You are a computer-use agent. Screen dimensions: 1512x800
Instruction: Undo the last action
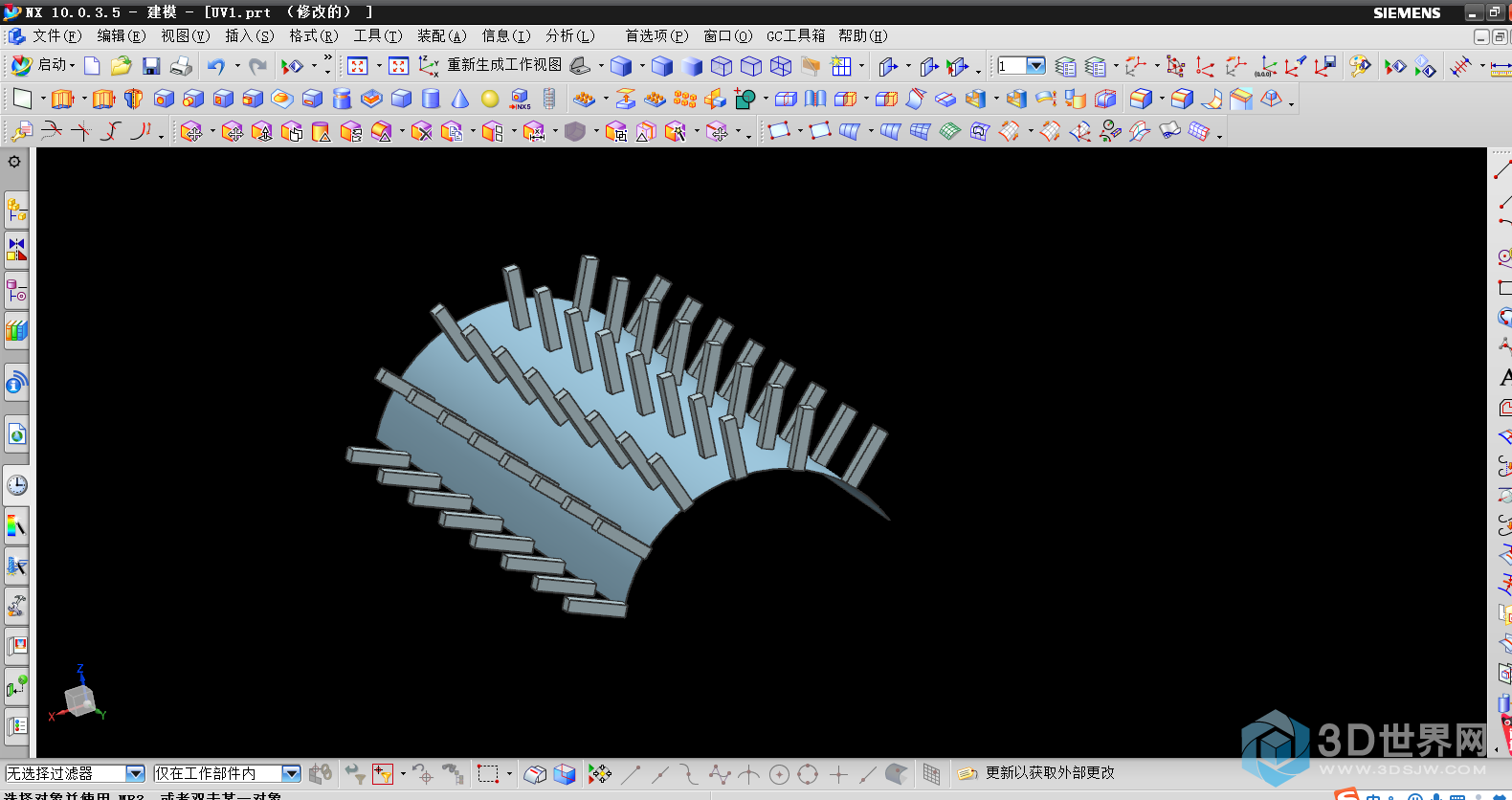pos(216,66)
